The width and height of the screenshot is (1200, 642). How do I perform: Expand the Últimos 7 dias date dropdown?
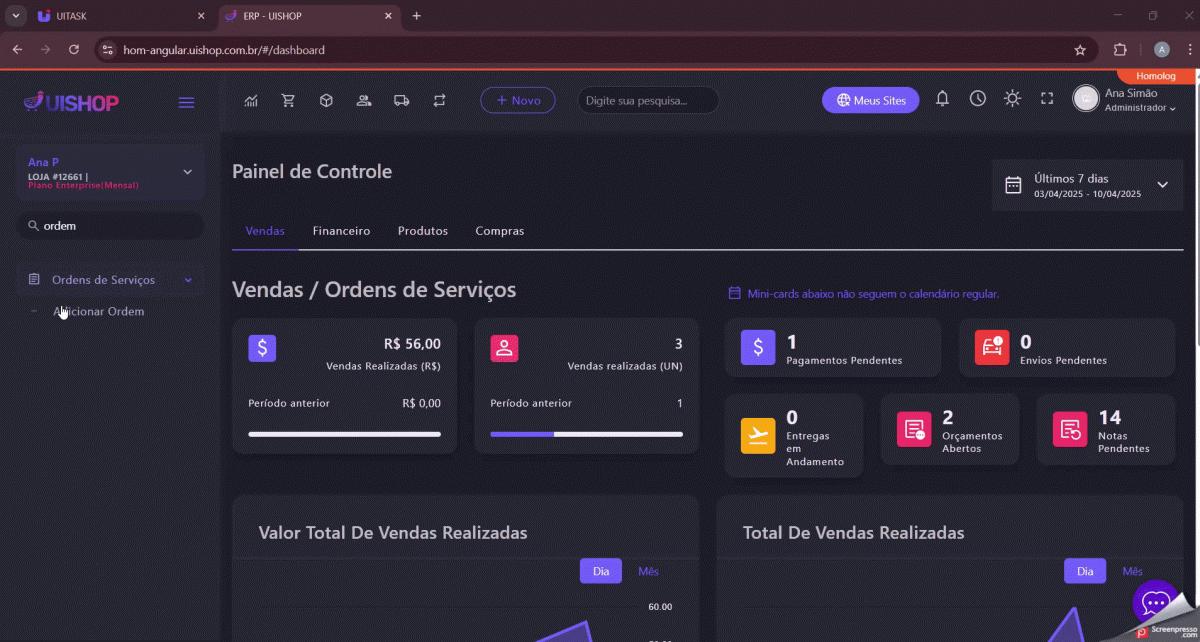point(1162,185)
